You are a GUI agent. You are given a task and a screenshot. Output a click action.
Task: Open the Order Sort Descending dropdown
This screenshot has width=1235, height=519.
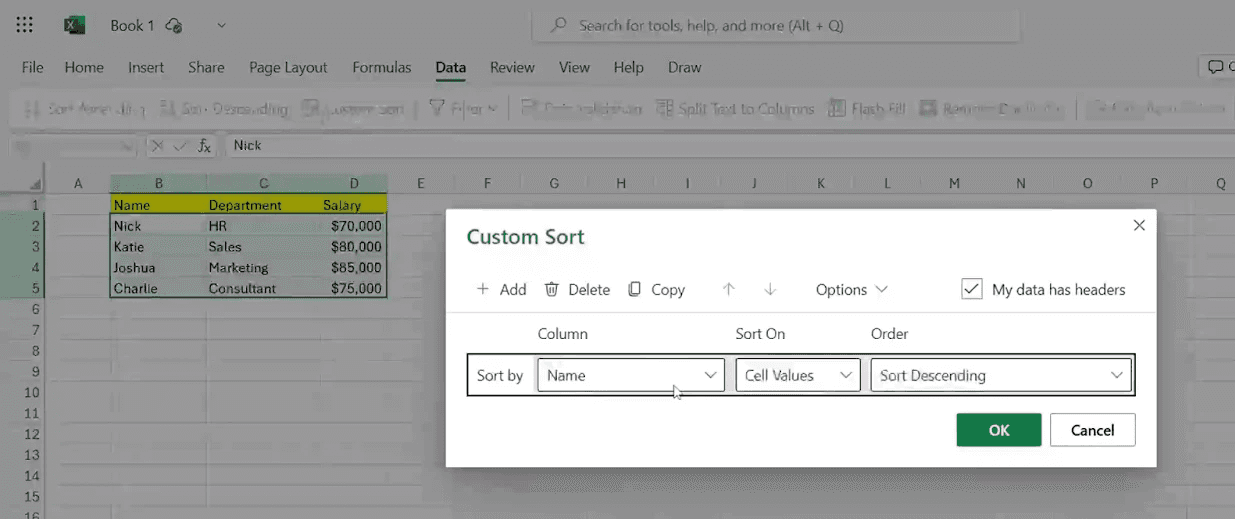point(1001,375)
